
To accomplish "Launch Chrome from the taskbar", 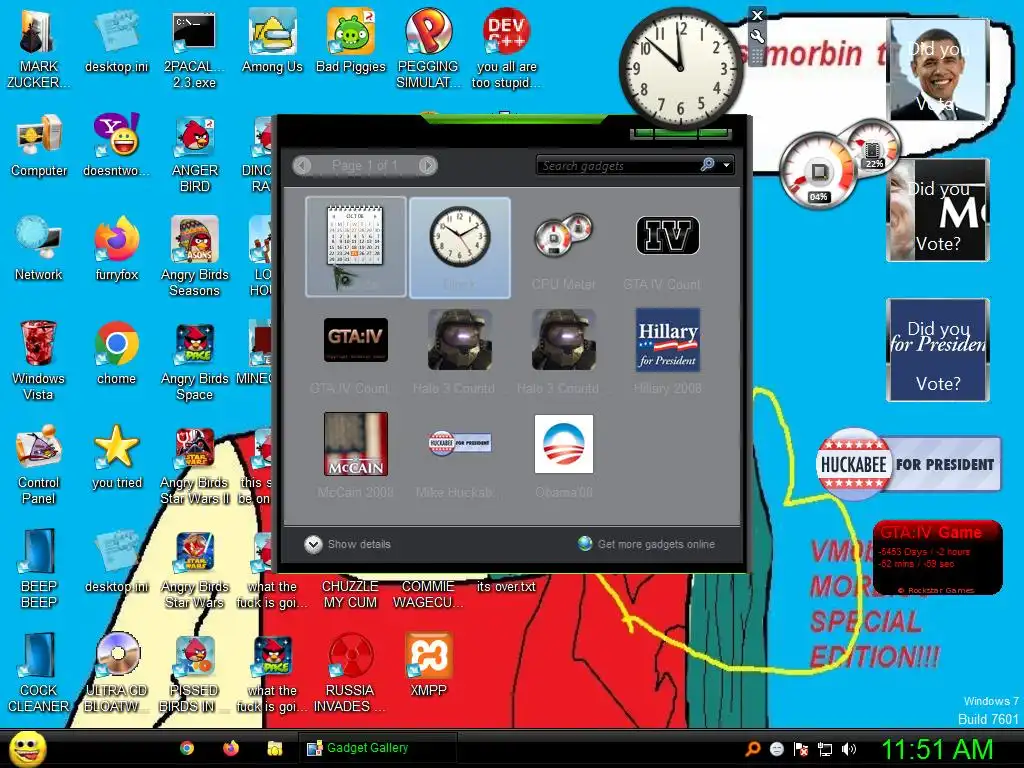I will 187,748.
